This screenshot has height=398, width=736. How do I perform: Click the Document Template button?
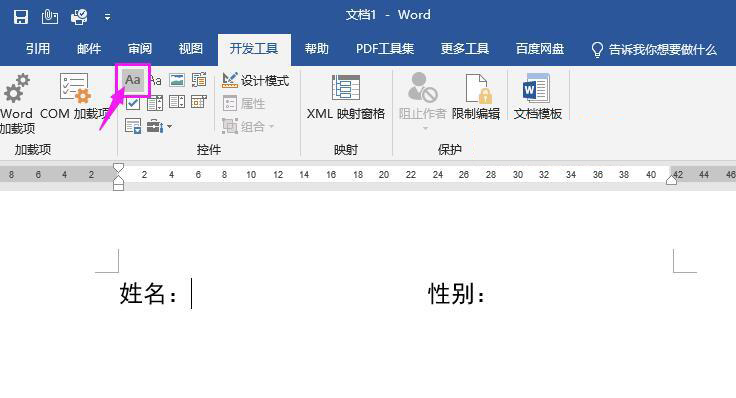click(537, 97)
